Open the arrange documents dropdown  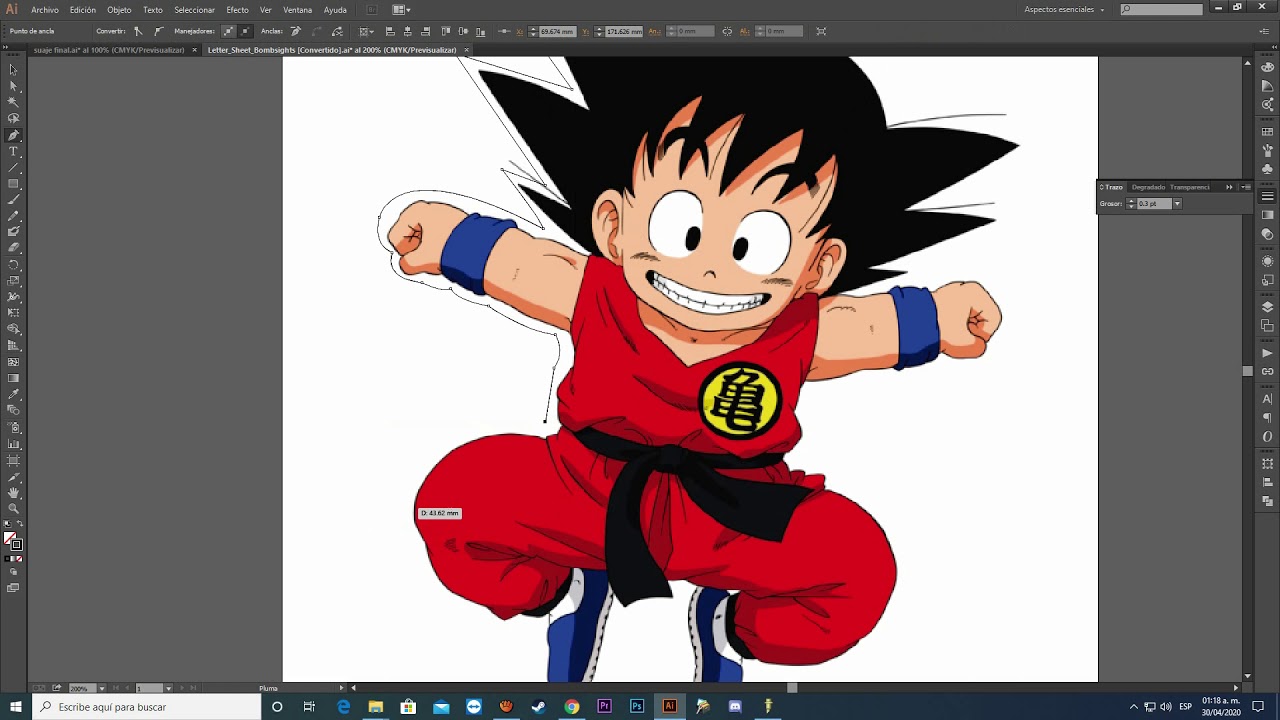[x=401, y=9]
